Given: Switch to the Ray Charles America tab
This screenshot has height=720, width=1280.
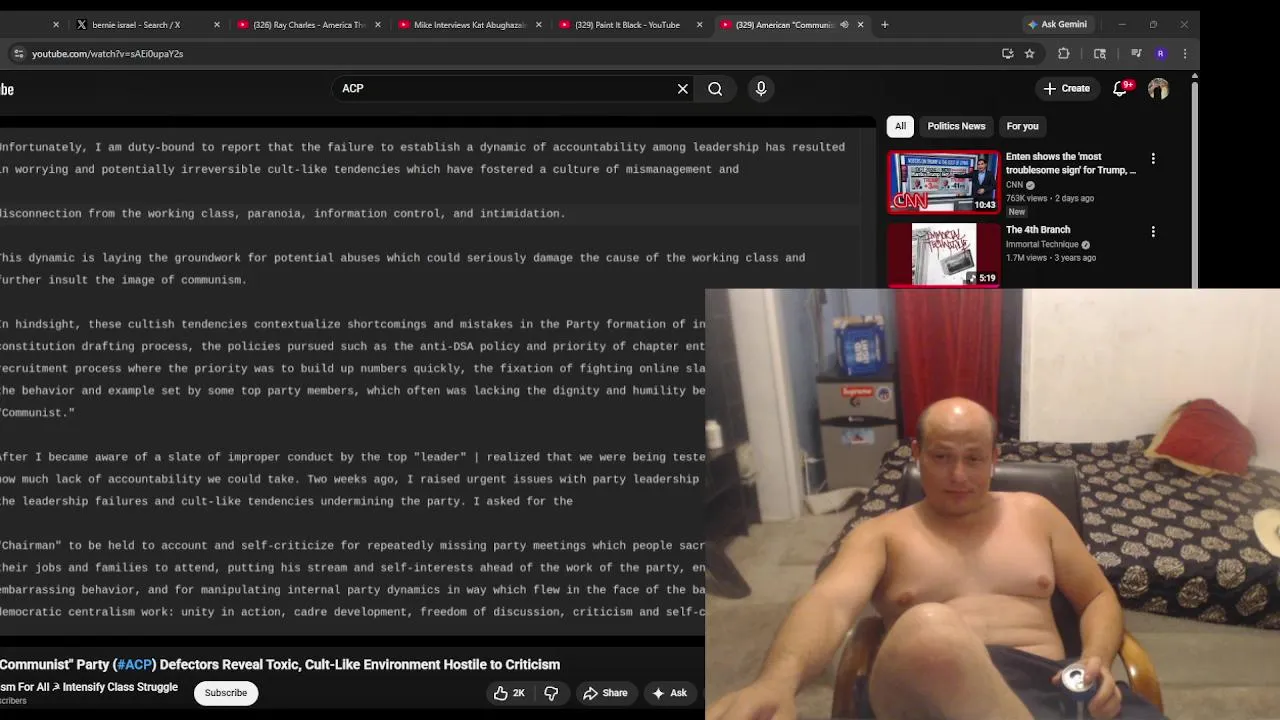Looking at the screenshot, I should coord(308,25).
